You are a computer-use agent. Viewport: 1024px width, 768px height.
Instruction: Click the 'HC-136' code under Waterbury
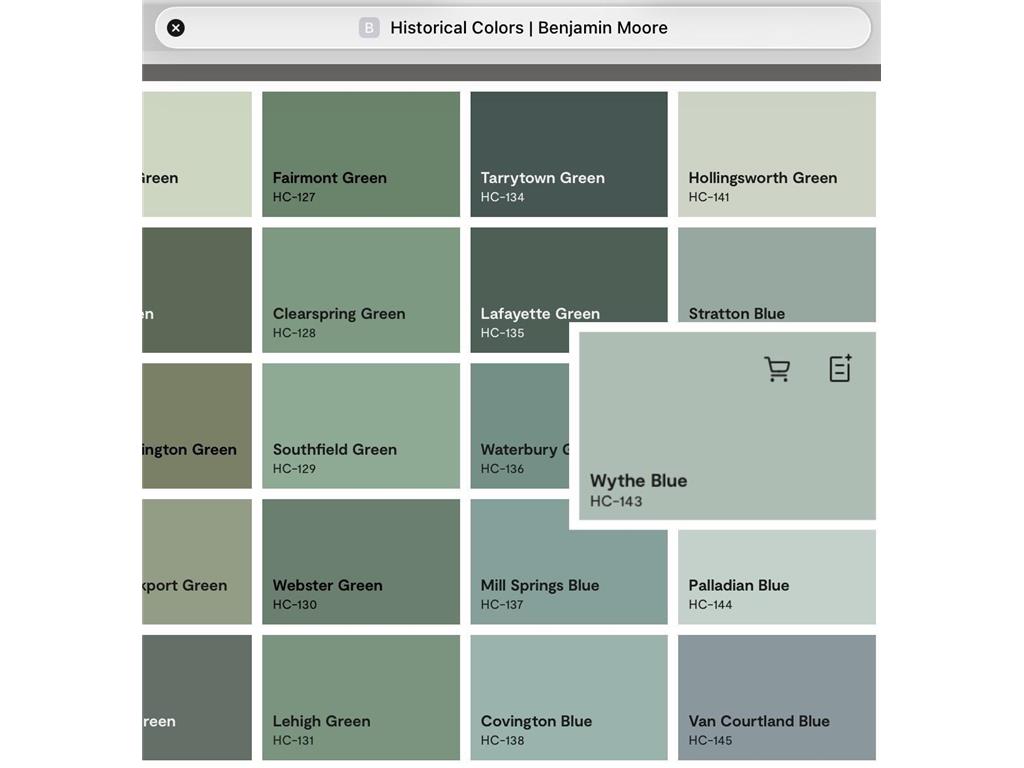point(502,469)
